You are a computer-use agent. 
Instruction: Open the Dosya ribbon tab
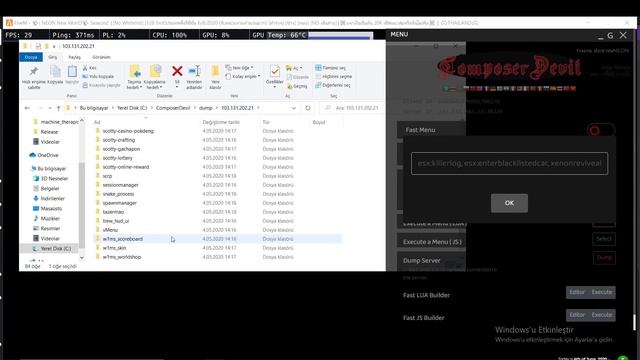[x=31, y=57]
